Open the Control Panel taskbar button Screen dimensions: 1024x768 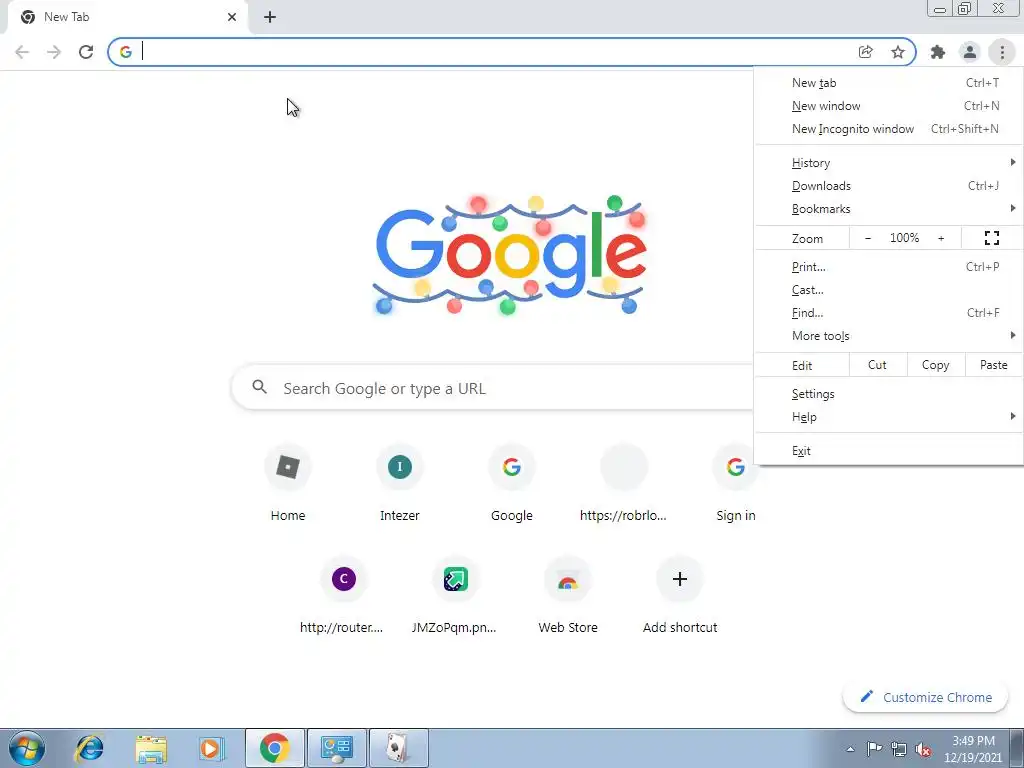[x=337, y=748]
